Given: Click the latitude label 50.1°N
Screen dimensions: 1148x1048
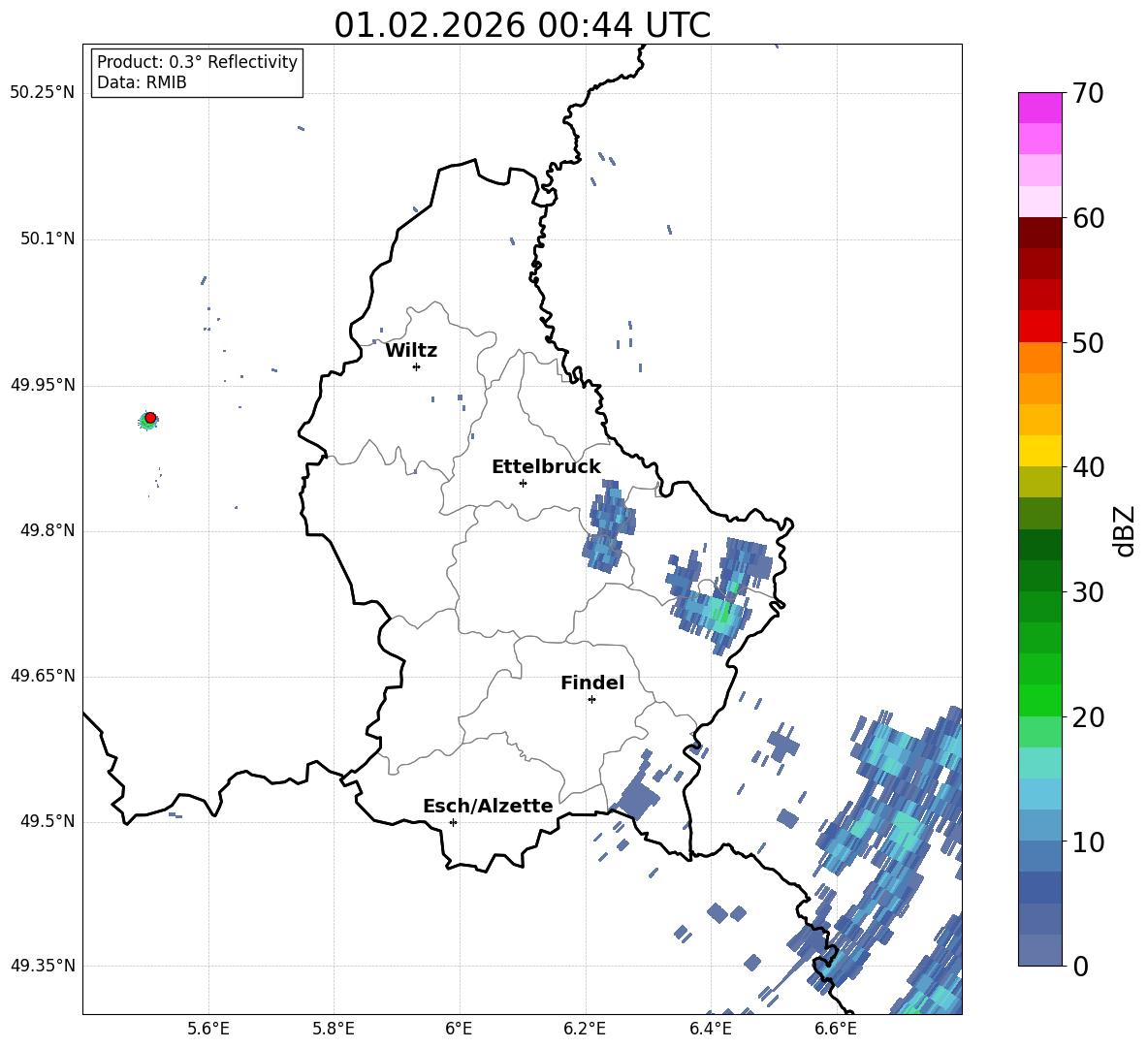Looking at the screenshot, I should coord(48,238).
